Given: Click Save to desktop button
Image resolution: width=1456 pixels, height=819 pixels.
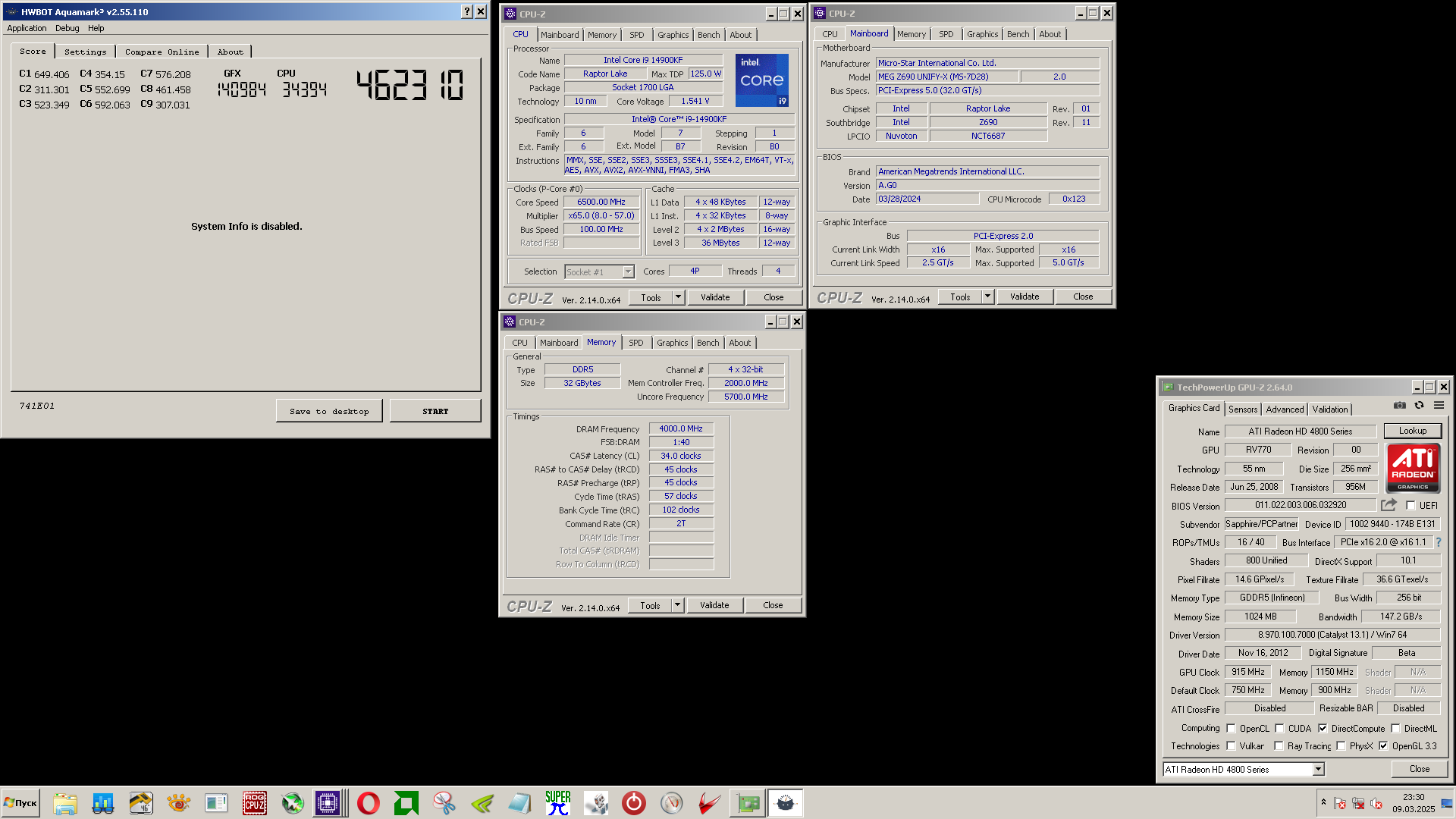Looking at the screenshot, I should (x=329, y=411).
